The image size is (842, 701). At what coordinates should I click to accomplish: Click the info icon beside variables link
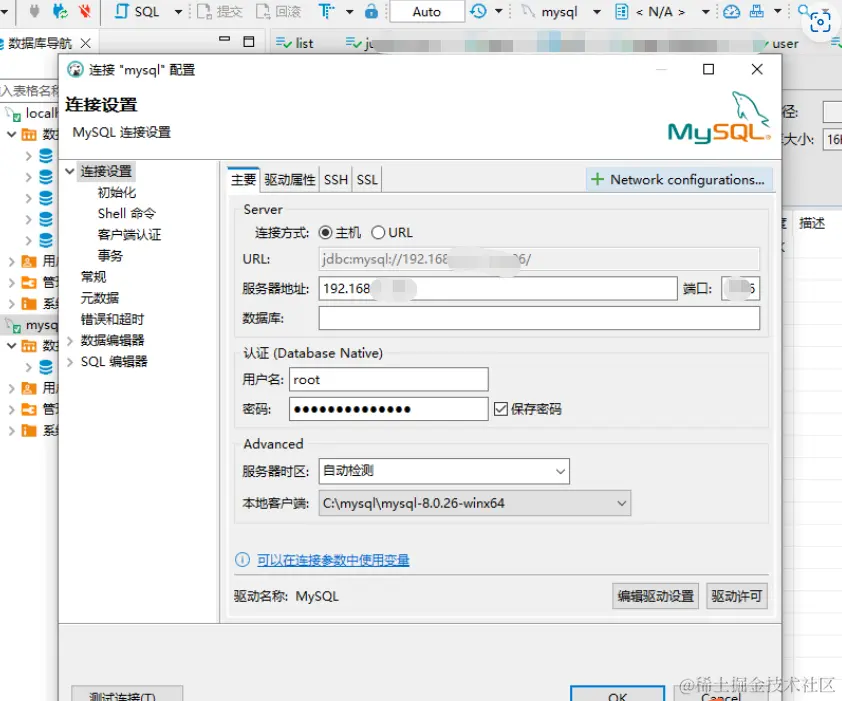pyautogui.click(x=242, y=560)
